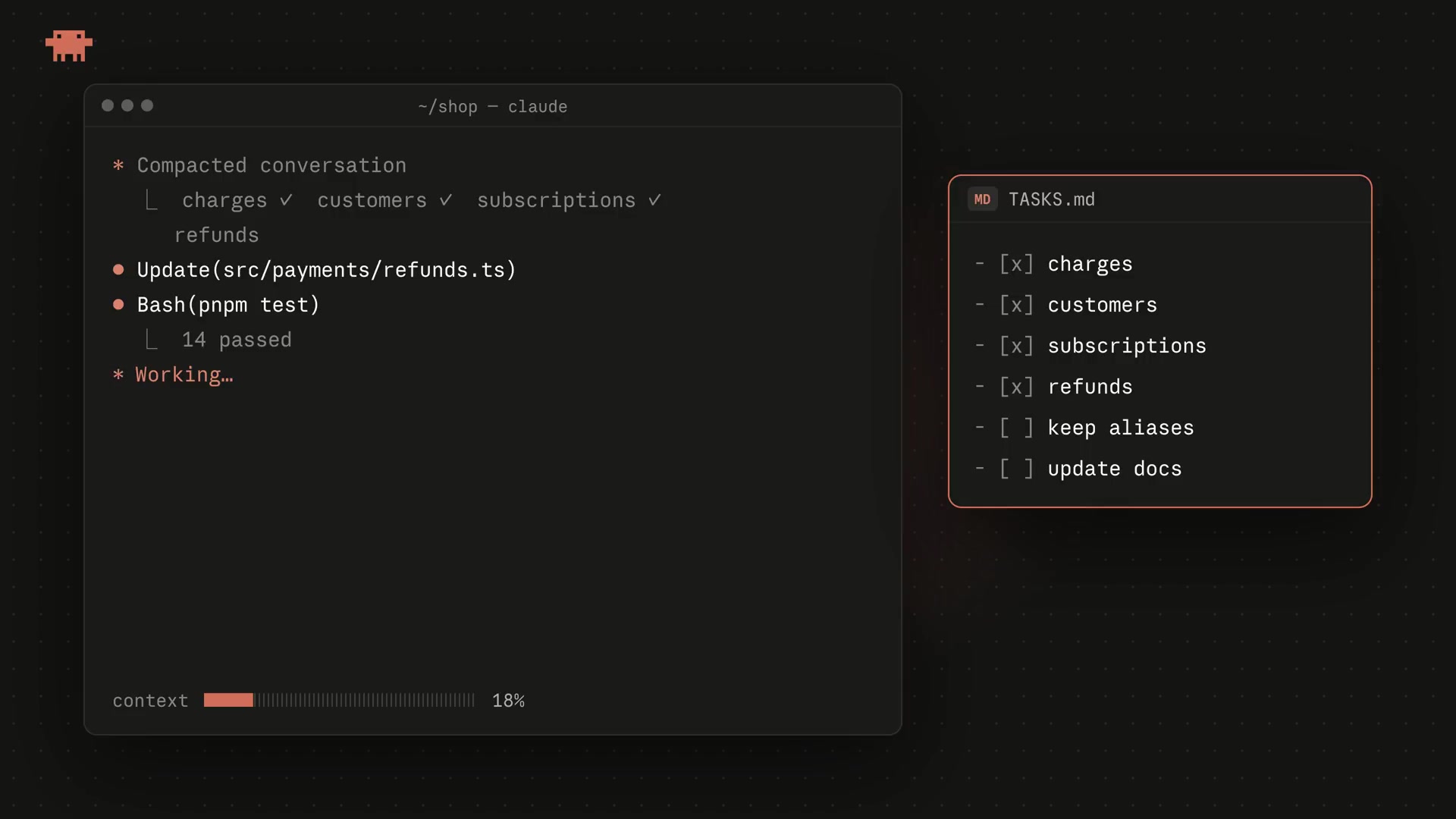Toggle the charges checkbox in TASKS.md
The width and height of the screenshot is (1456, 819).
[x=1016, y=264]
